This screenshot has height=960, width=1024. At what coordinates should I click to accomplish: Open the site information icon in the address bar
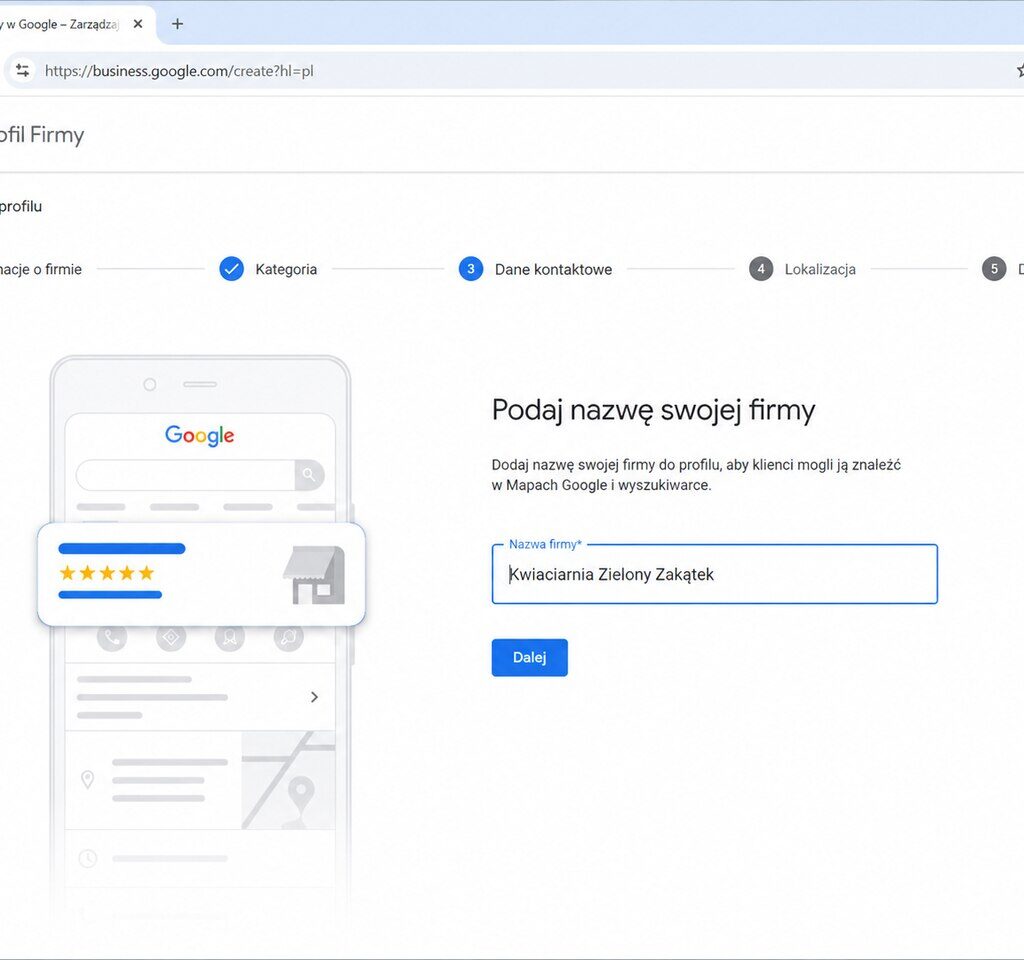pos(23,71)
